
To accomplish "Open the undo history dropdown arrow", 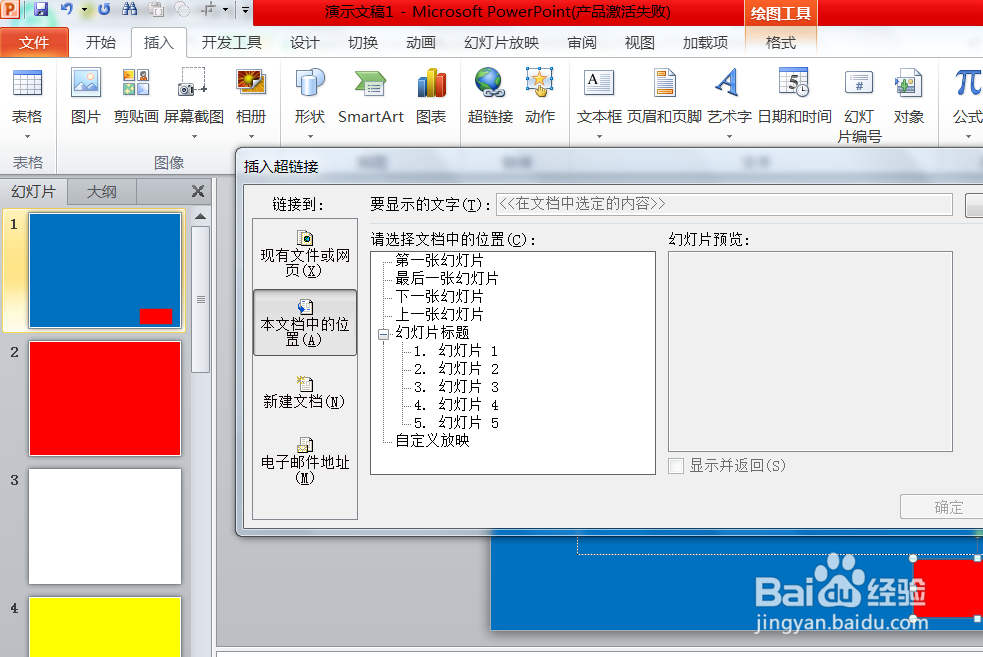I will (84, 9).
